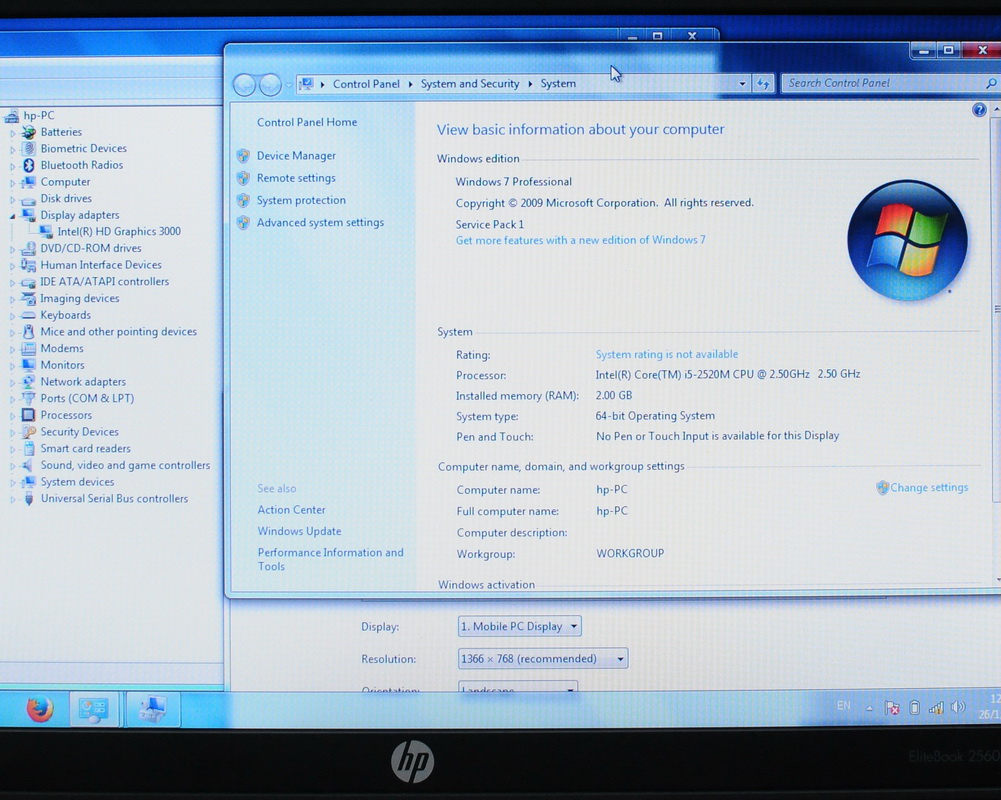
Task: Select Universal Serial Bus controllers item
Action: point(114,499)
